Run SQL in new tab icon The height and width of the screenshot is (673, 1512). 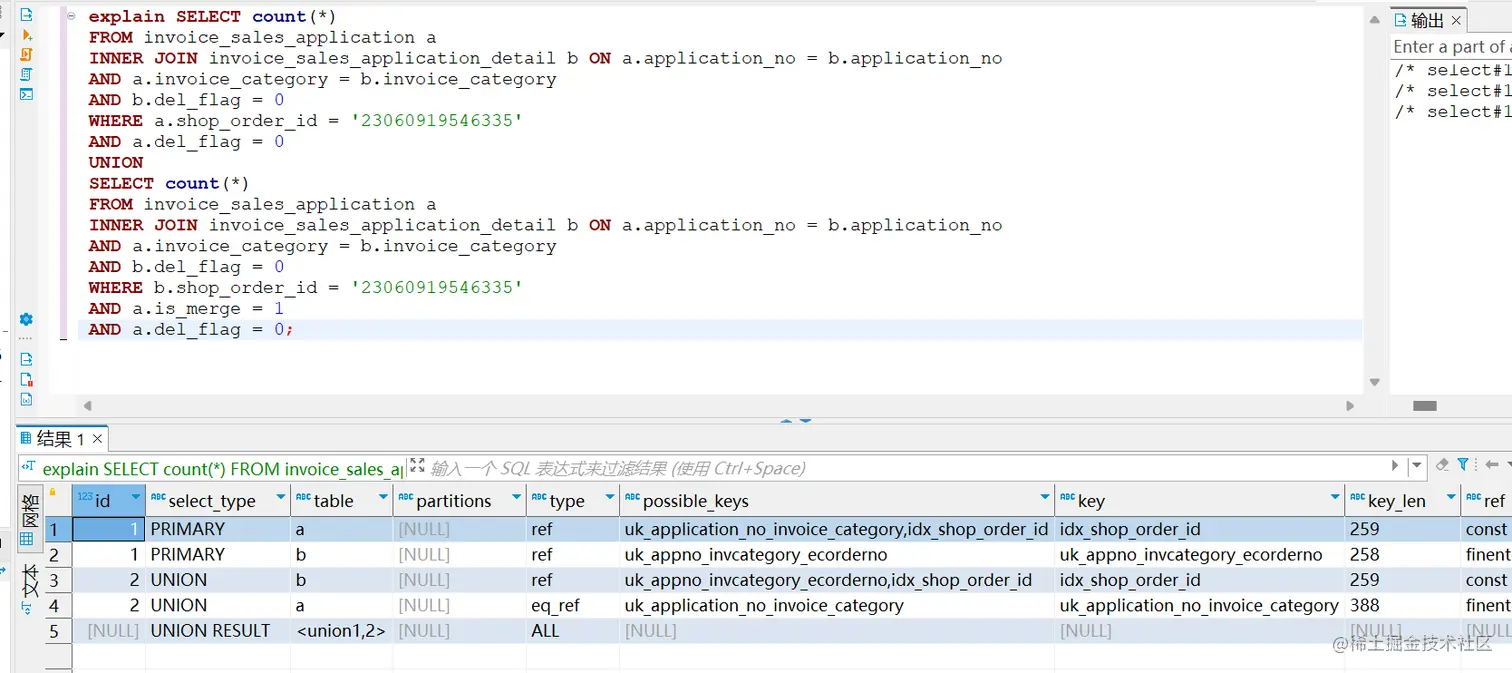[x=27, y=35]
